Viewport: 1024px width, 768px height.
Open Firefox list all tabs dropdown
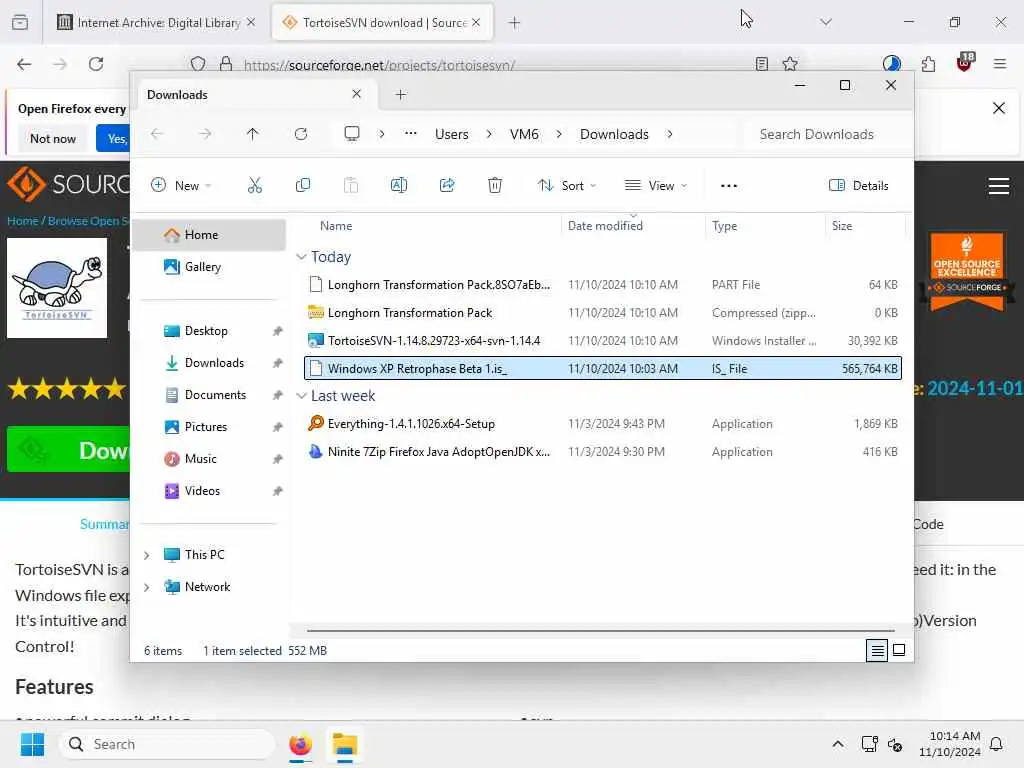[x=825, y=23]
